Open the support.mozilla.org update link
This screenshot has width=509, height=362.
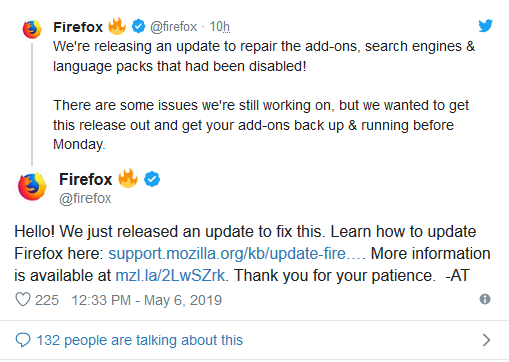[x=237, y=254]
